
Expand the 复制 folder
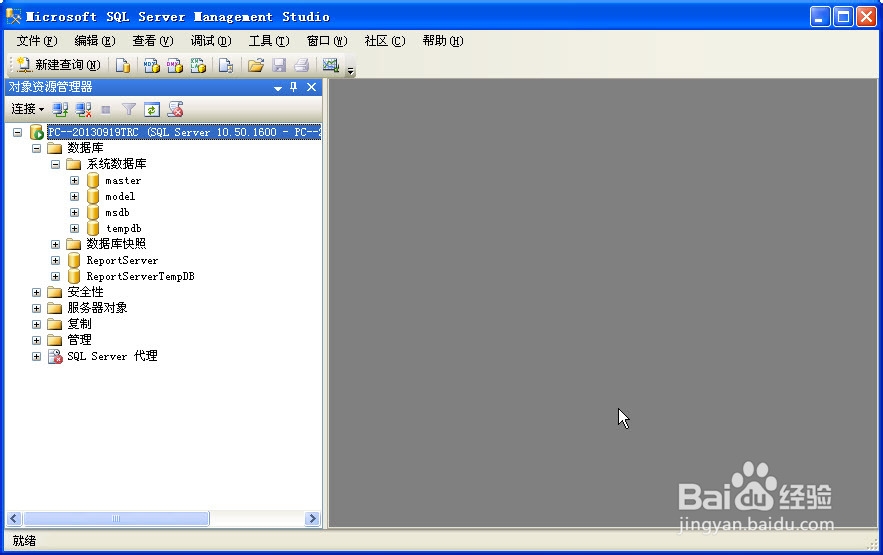pos(37,324)
